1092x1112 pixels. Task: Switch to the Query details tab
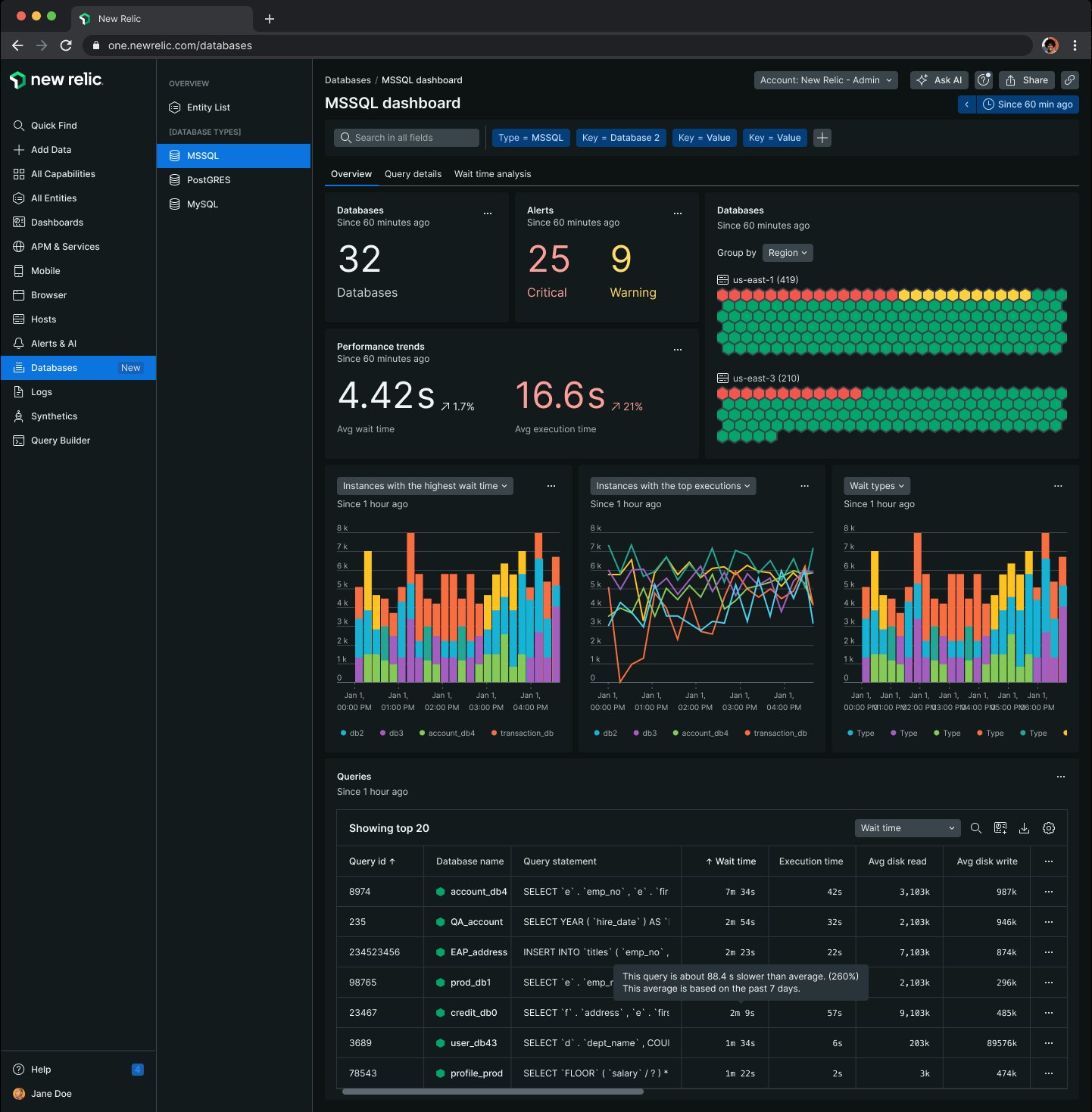pos(413,174)
